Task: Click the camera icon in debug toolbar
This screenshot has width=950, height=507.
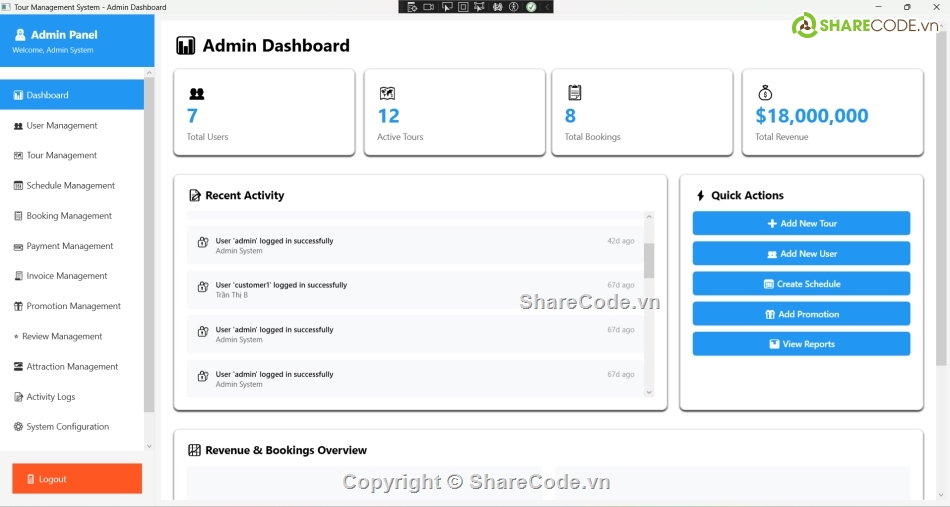Action: [429, 7]
